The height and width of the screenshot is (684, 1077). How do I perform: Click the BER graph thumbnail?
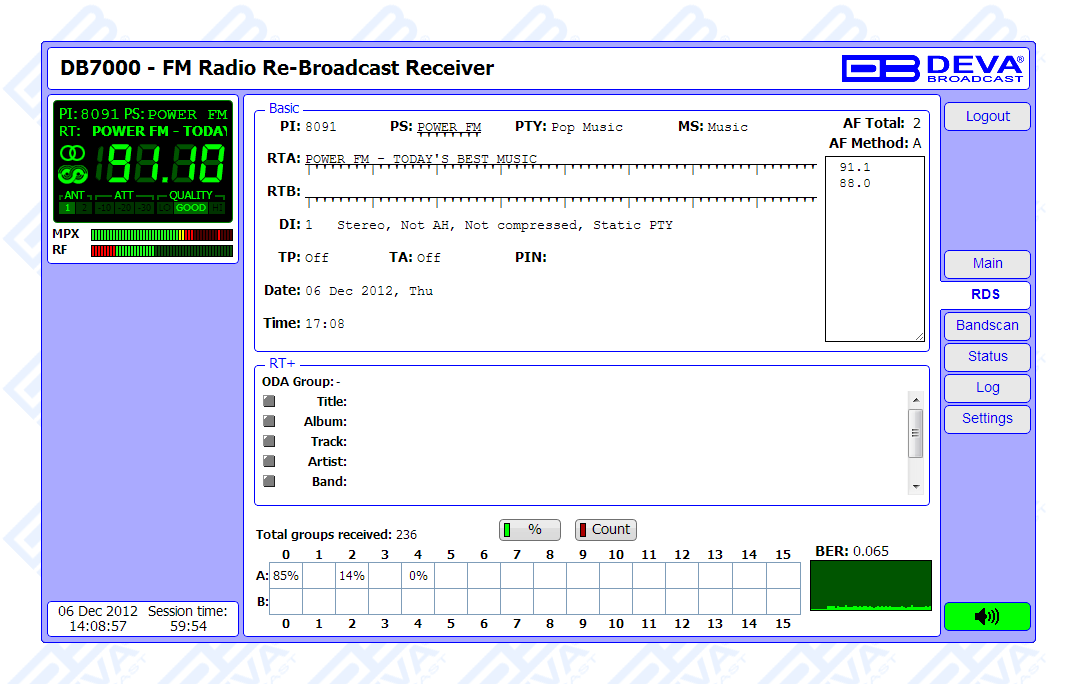[870, 585]
